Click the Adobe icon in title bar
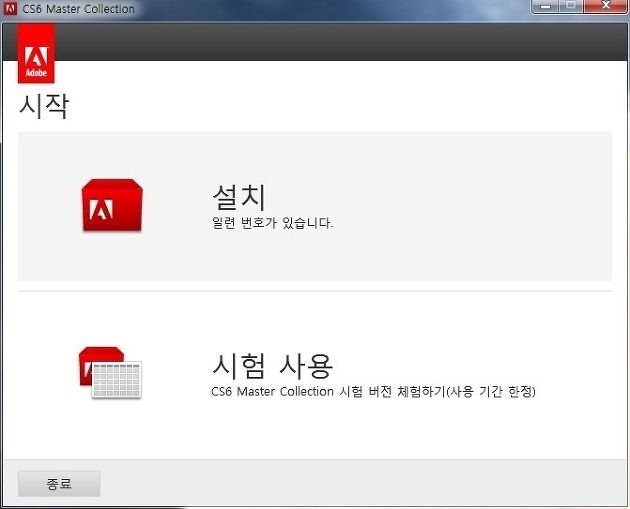Screen dimensions: 630x509 coord(10,8)
